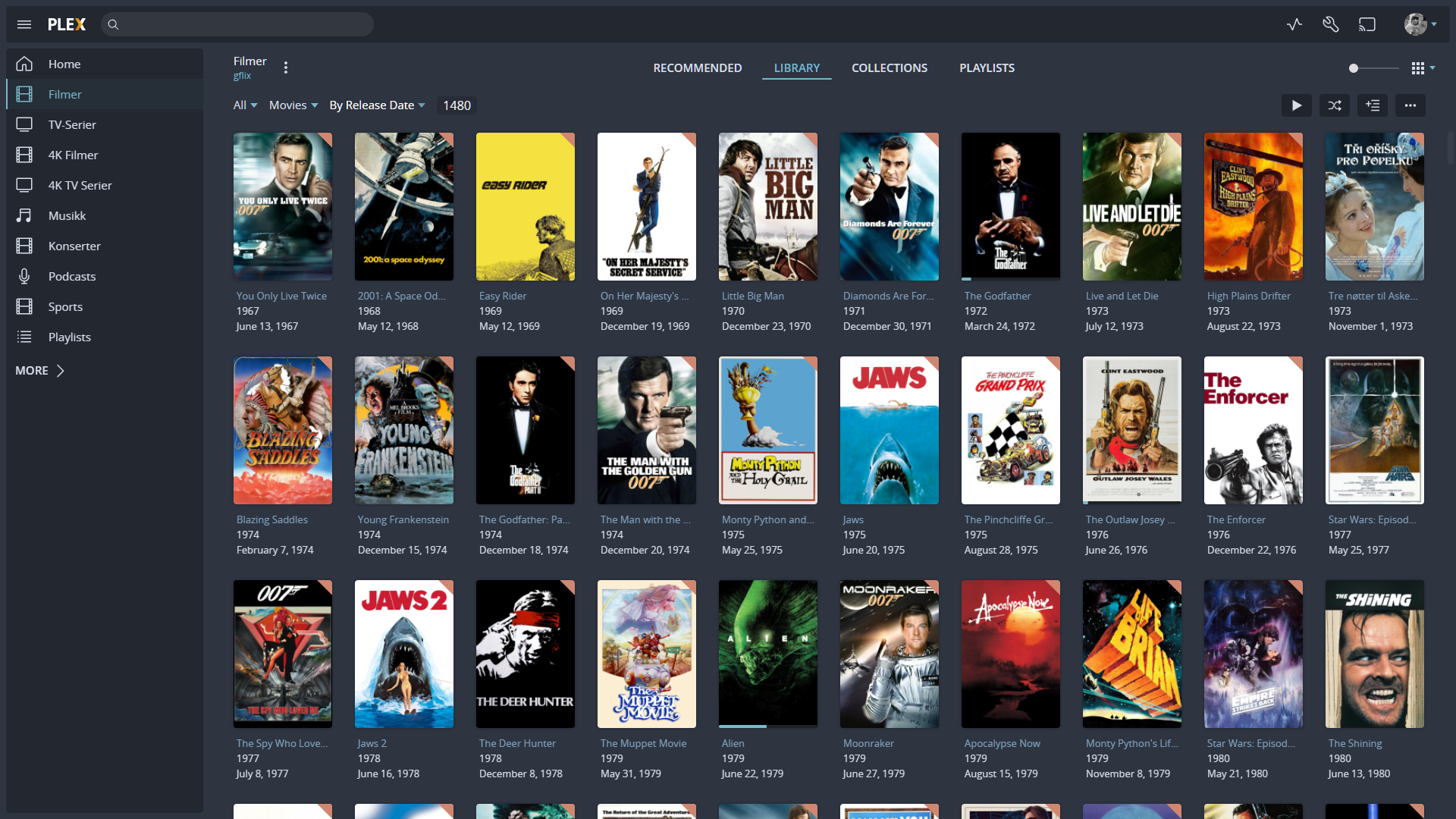The width and height of the screenshot is (1456, 819).
Task: Open the Jaws movie title link
Action: 853,520
